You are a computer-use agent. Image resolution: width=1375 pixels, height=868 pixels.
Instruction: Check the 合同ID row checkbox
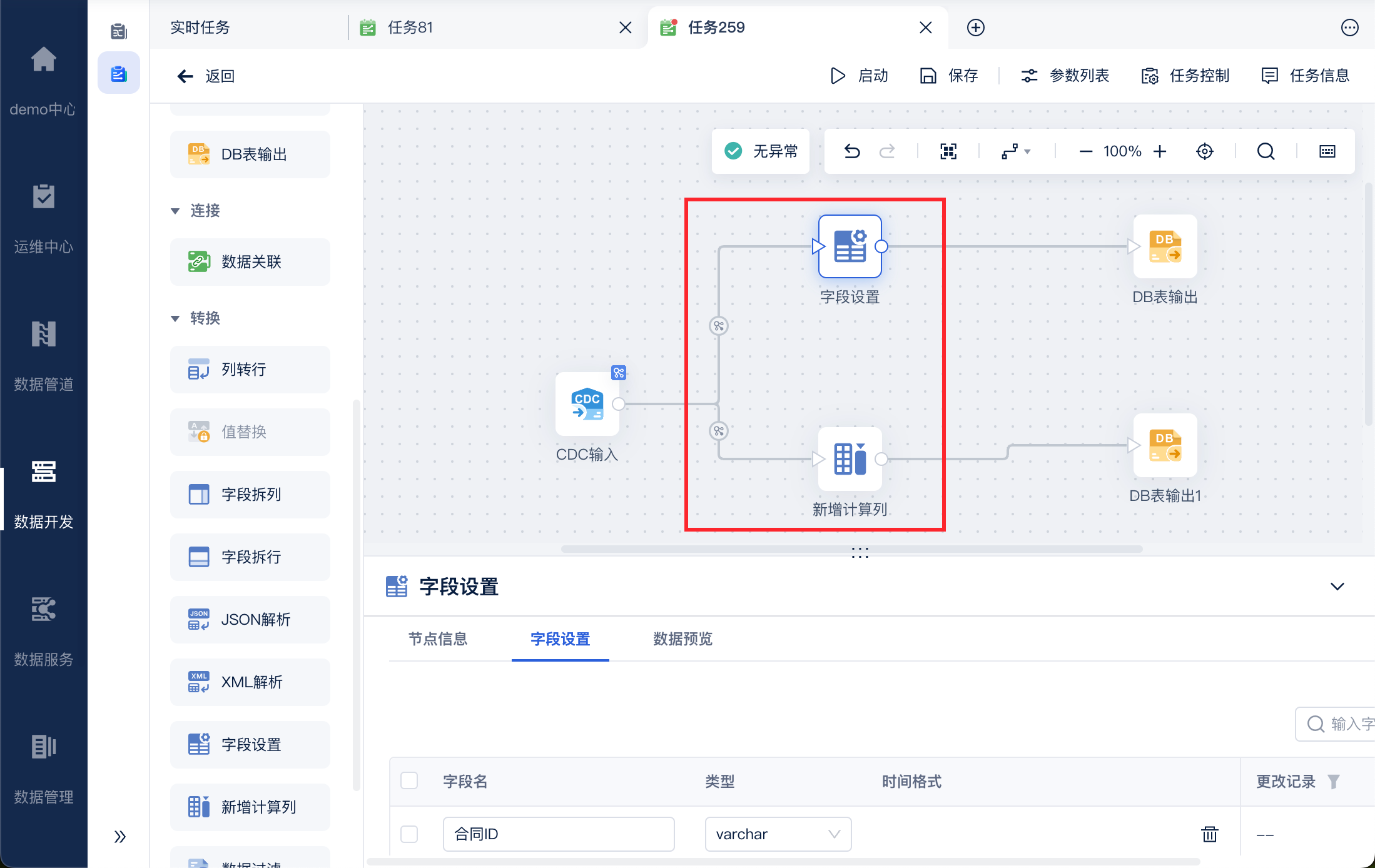[x=409, y=834]
